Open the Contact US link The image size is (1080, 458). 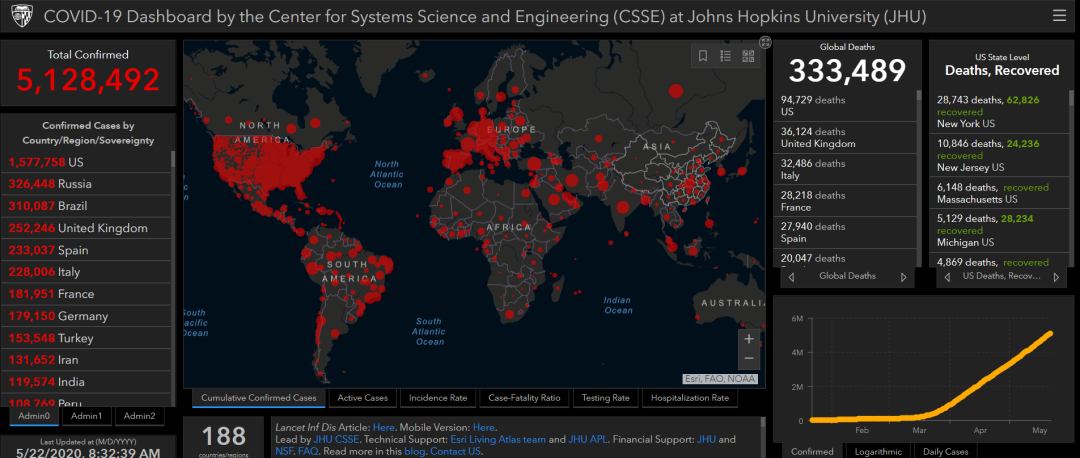tap(455, 452)
